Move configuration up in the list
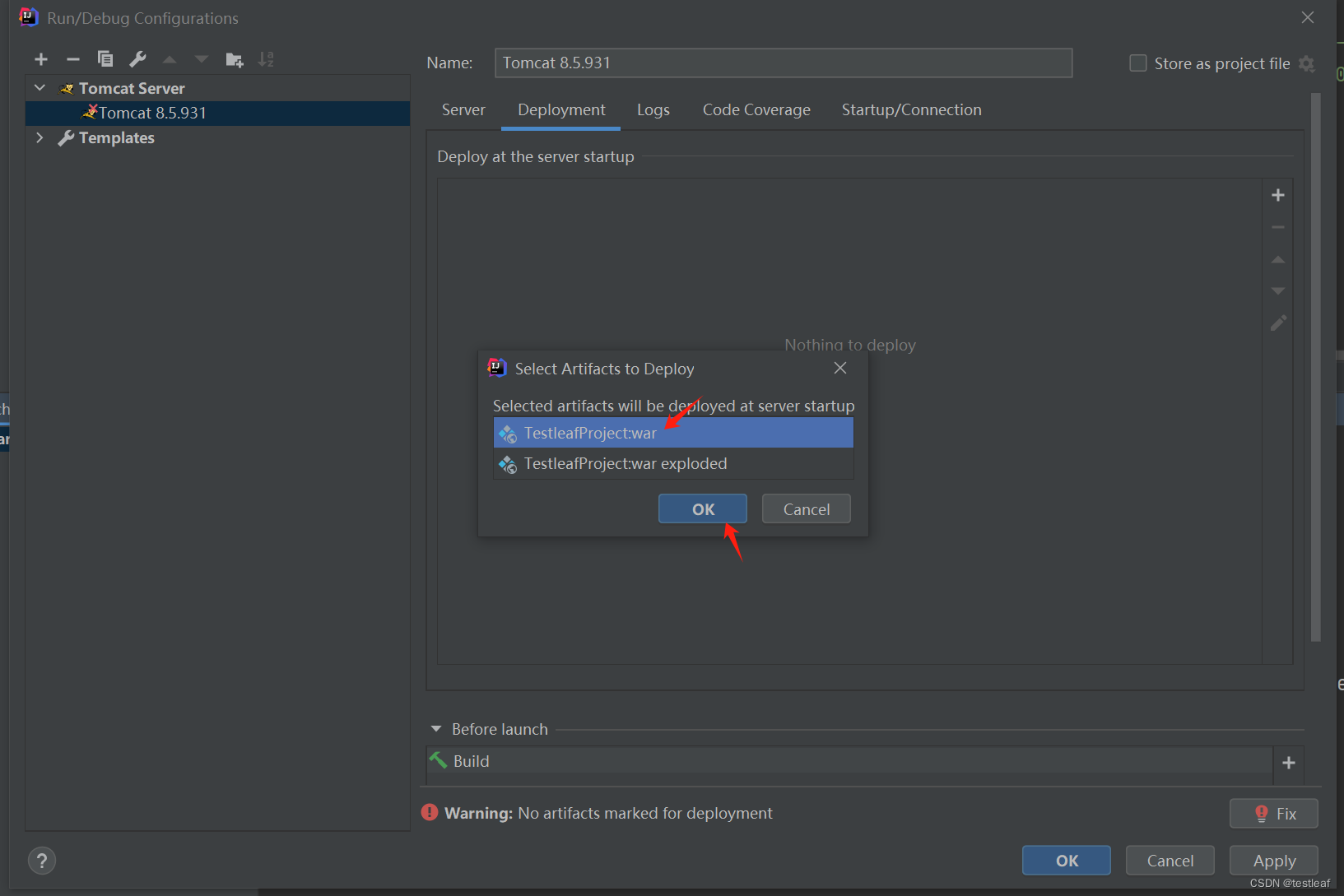 tap(170, 59)
